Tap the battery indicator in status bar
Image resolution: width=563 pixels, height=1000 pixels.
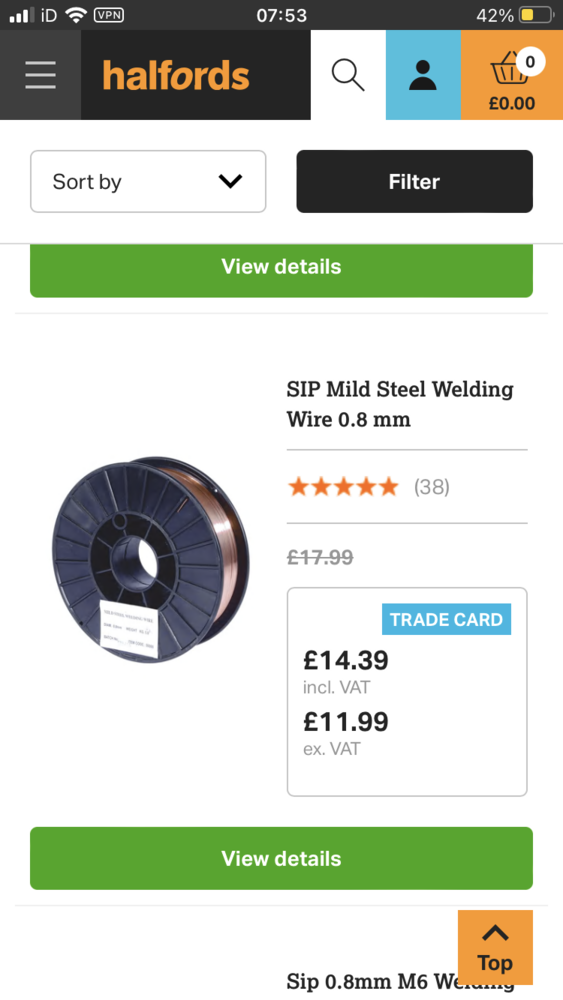tap(536, 15)
